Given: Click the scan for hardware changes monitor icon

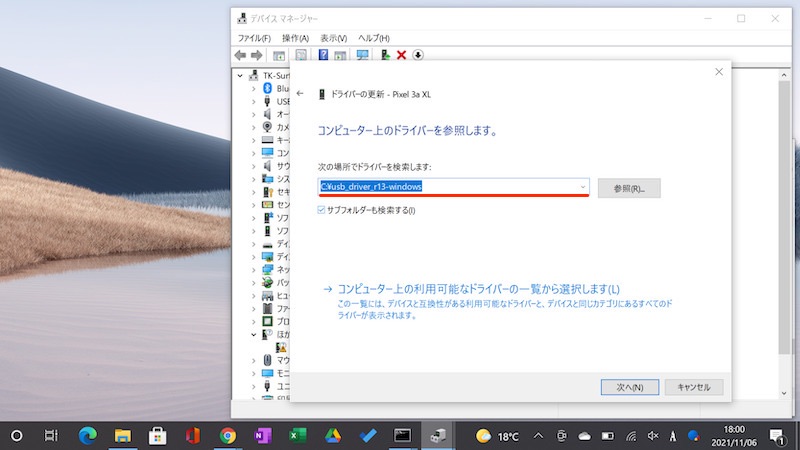Looking at the screenshot, I should 362,55.
